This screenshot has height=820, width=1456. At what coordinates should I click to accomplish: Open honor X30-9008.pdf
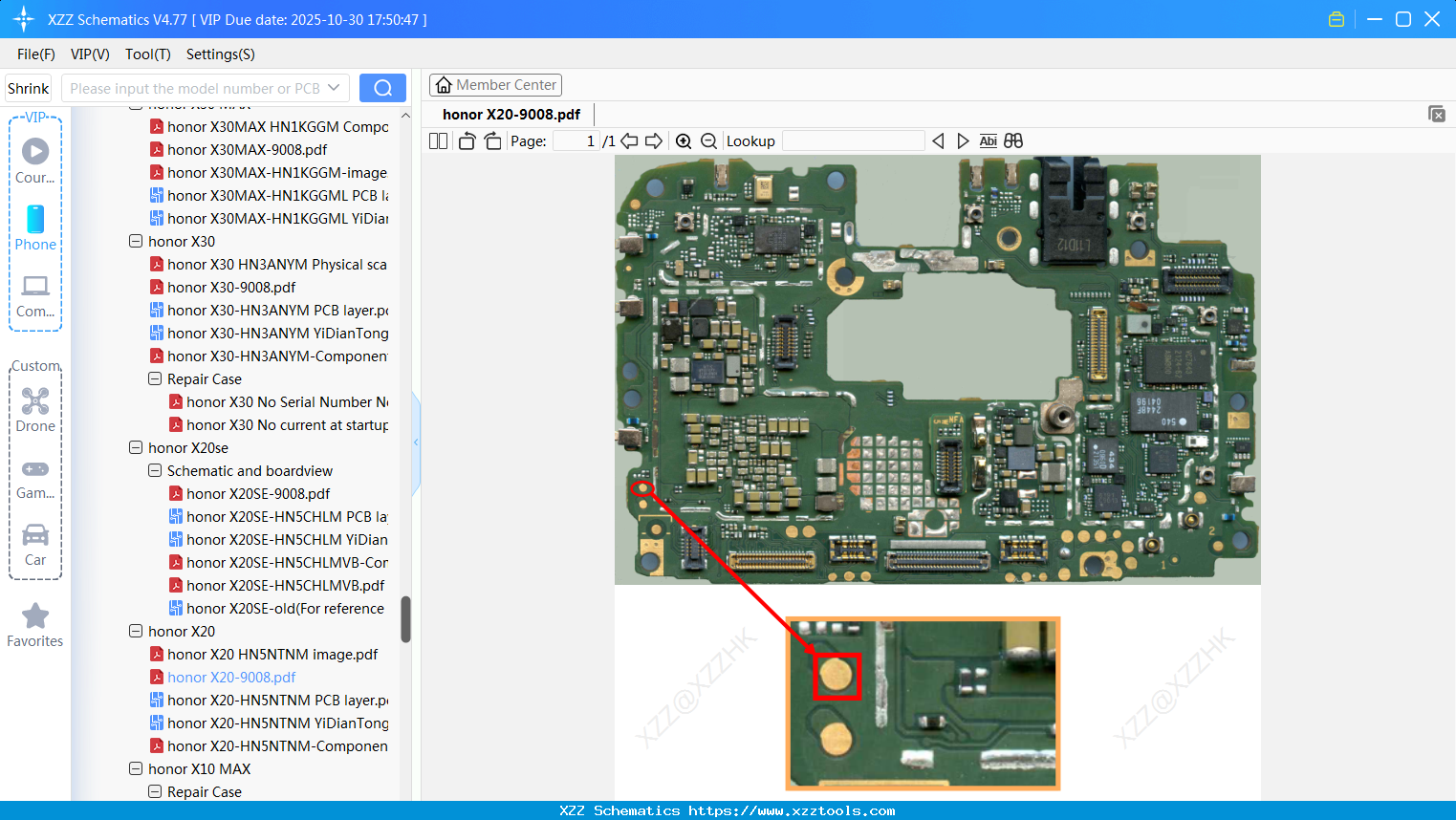coord(231,288)
